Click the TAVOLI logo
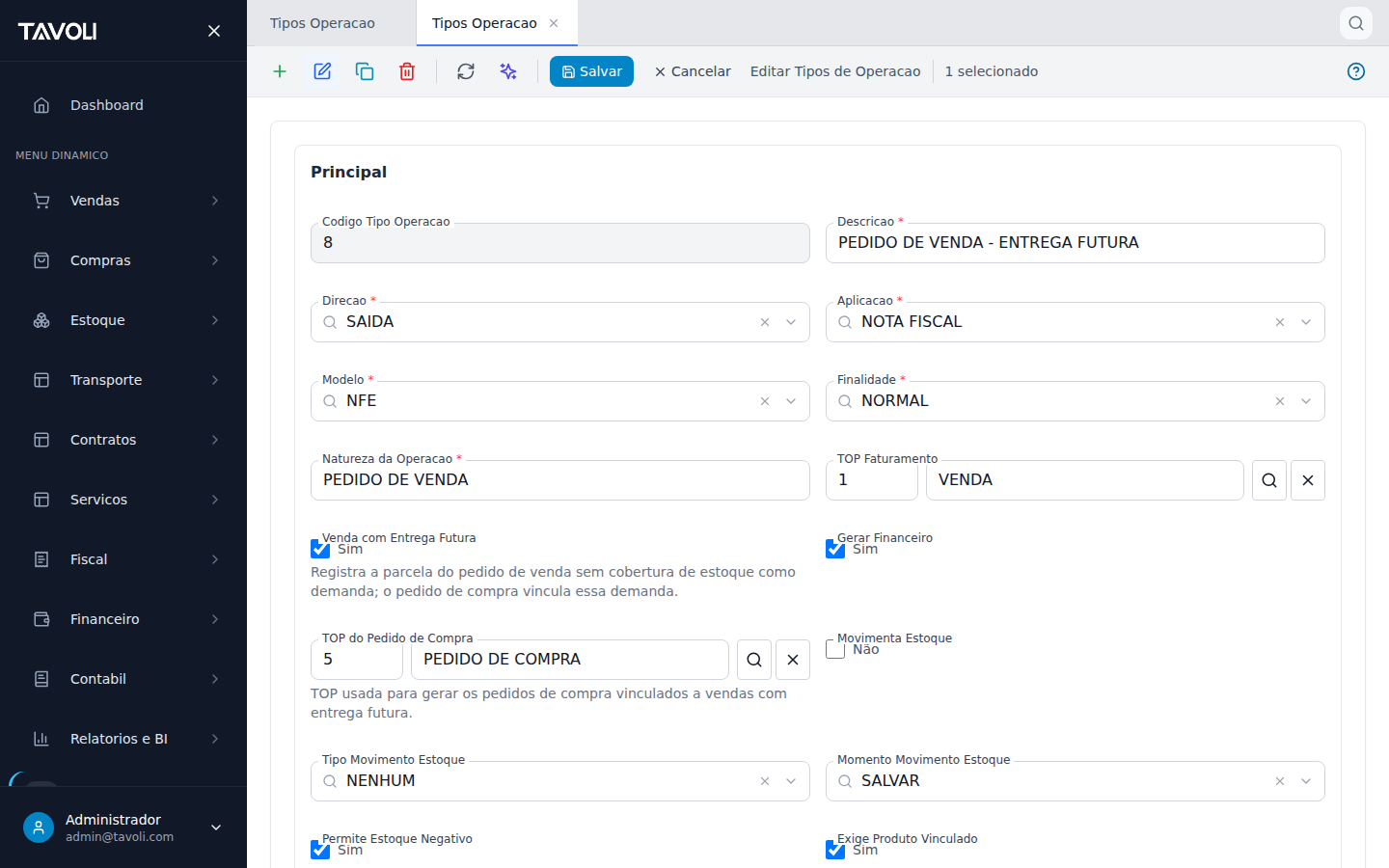 pyautogui.click(x=58, y=31)
